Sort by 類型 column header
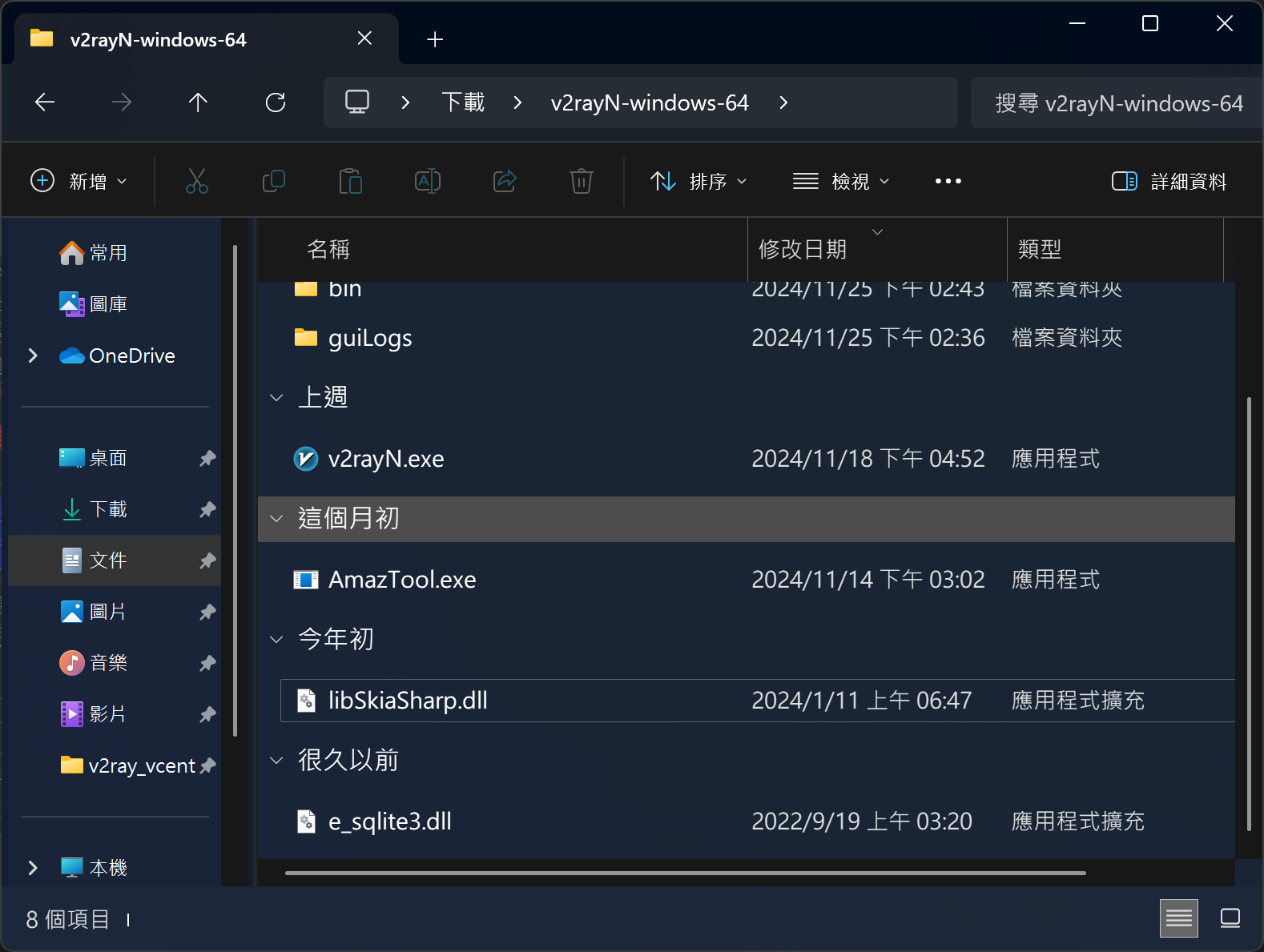The height and width of the screenshot is (952, 1264). [1115, 249]
